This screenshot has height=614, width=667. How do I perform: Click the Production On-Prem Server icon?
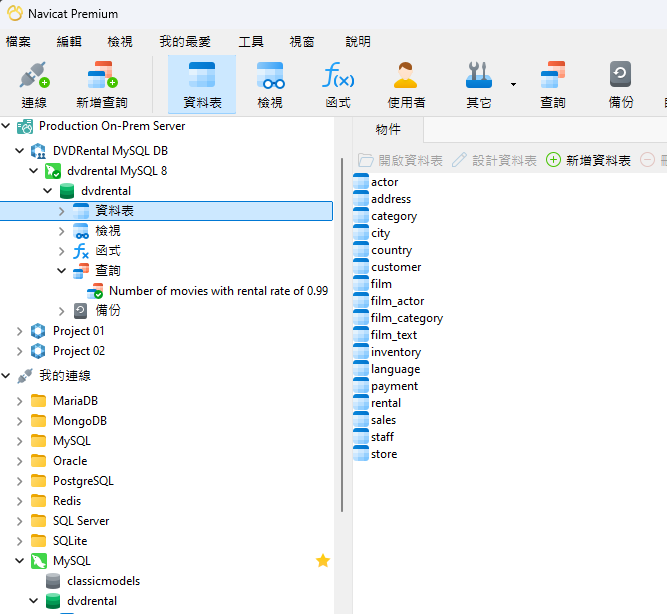(25, 126)
